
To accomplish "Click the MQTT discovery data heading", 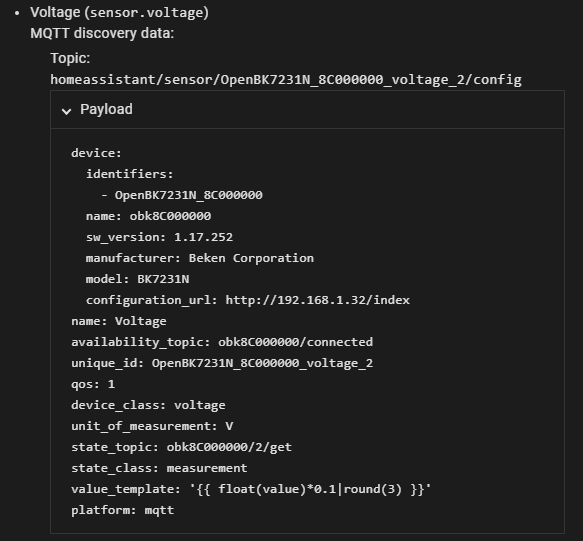I will pos(102,33).
